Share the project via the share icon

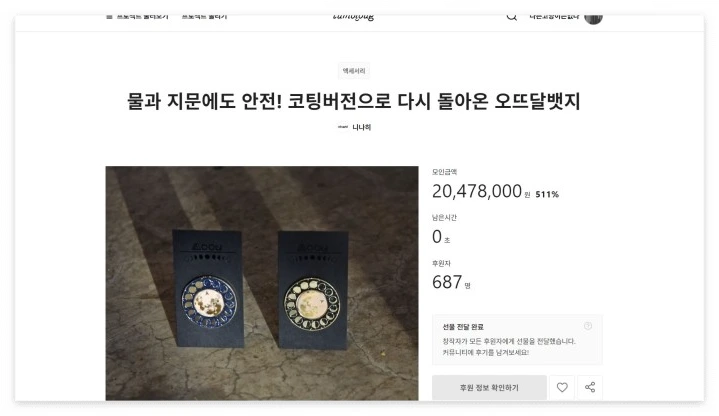click(590, 387)
